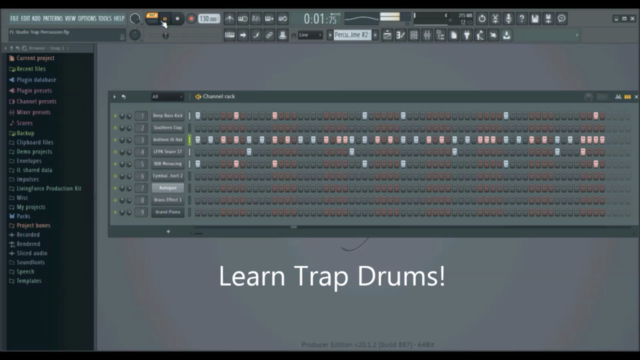Mute the Anthem Hi Hat channel
Image resolution: width=640 pixels, height=360 pixels.
(x=115, y=140)
